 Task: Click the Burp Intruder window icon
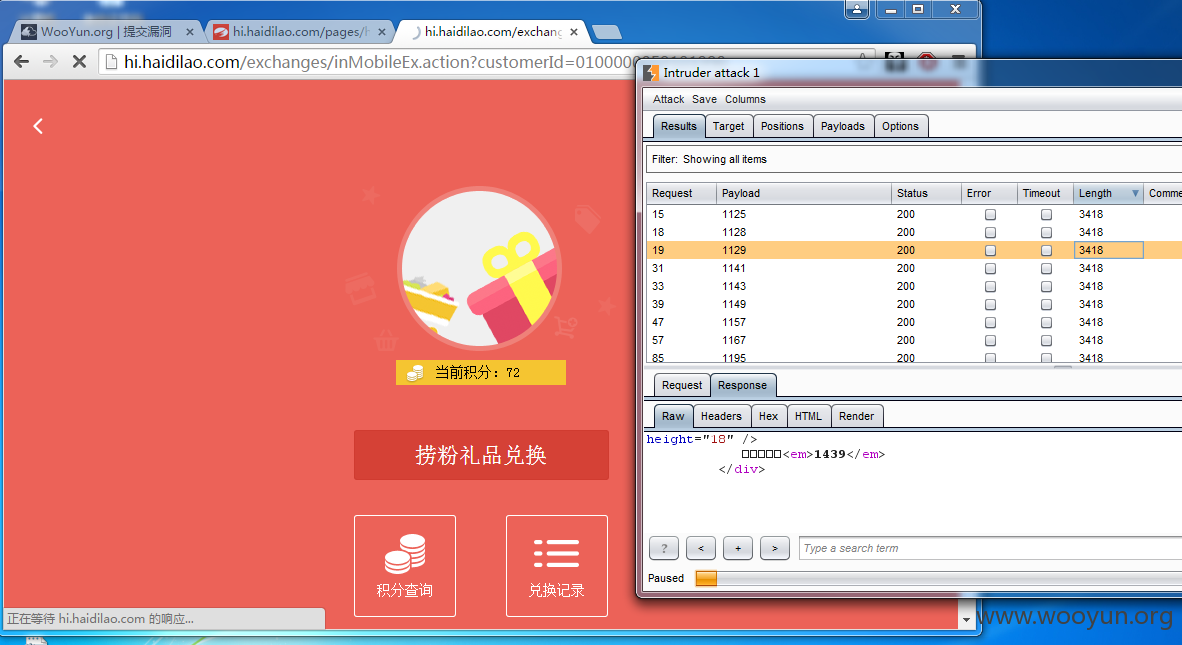tap(651, 72)
